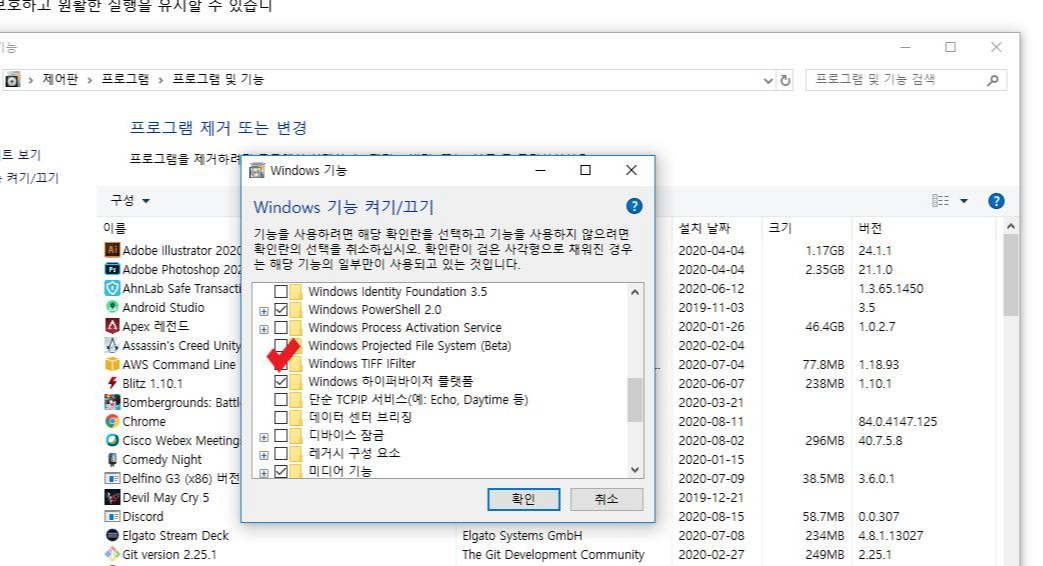The height and width of the screenshot is (566, 1043).
Task: Click the program list scroll-up arrow
Action: pos(1010,227)
